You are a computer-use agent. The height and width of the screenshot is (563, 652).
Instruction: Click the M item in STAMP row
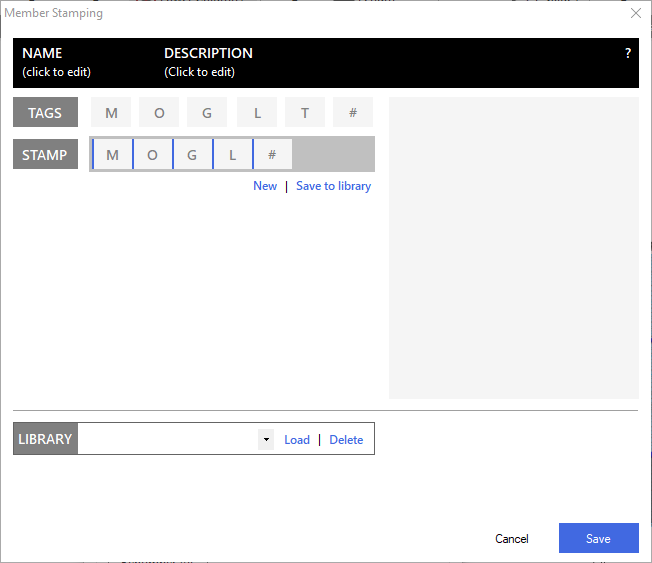tap(113, 155)
